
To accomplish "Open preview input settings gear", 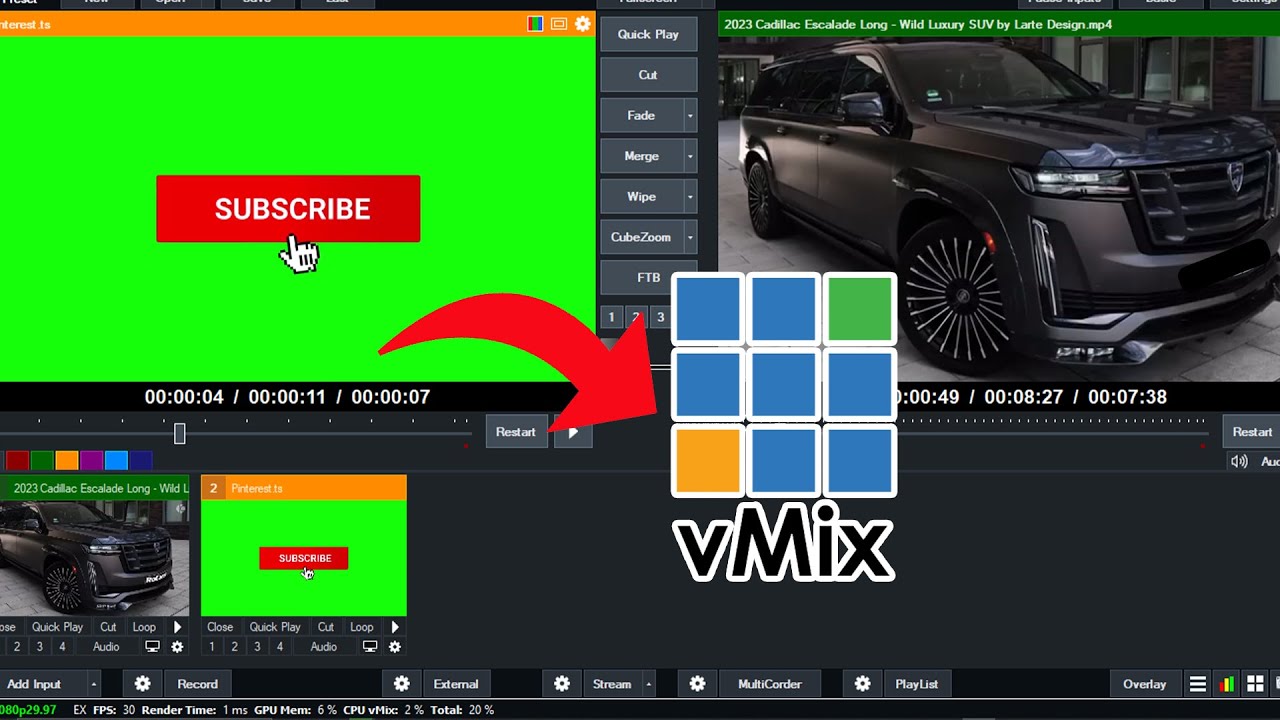I will tap(583, 24).
